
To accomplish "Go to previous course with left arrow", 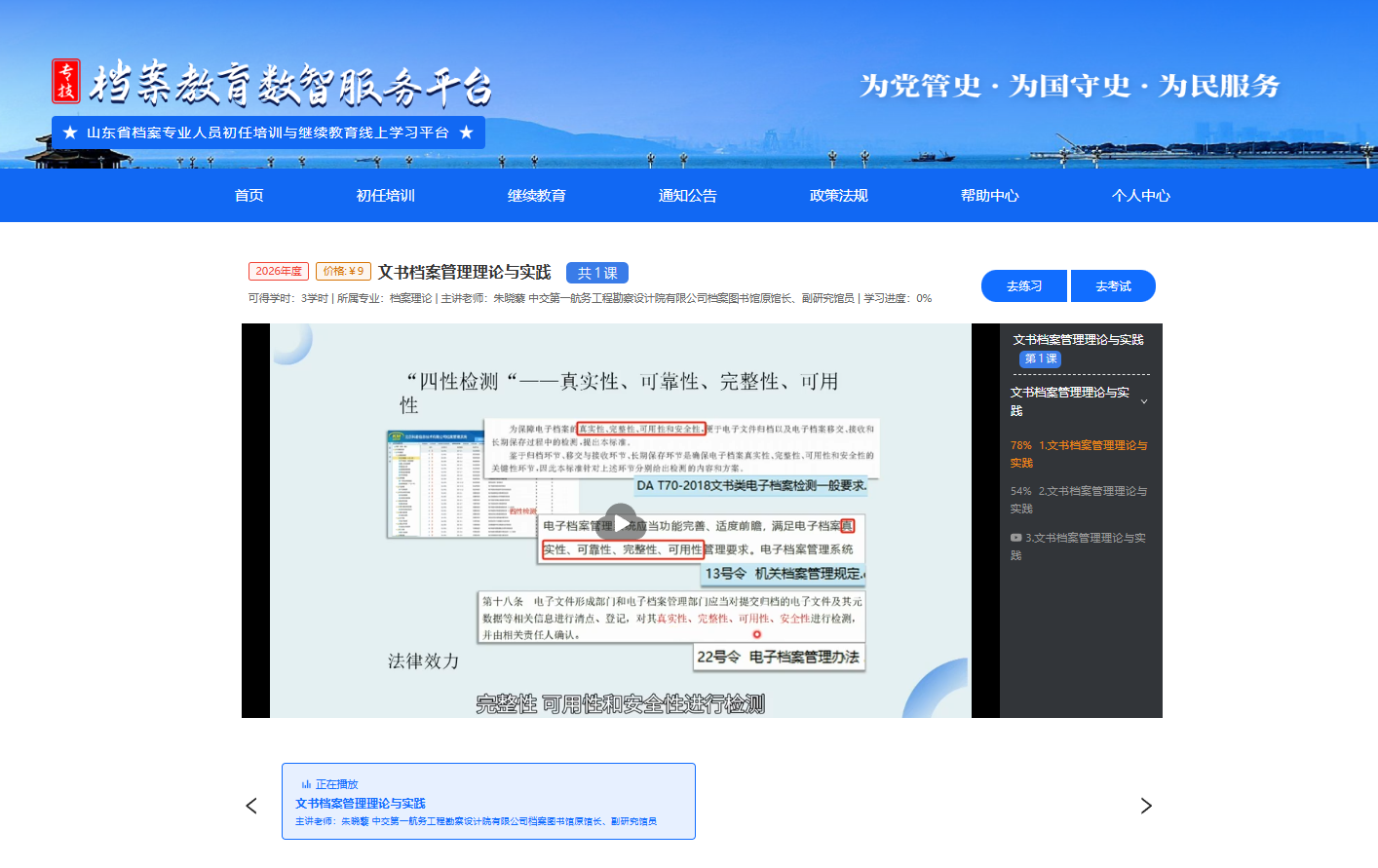I will click(x=251, y=806).
